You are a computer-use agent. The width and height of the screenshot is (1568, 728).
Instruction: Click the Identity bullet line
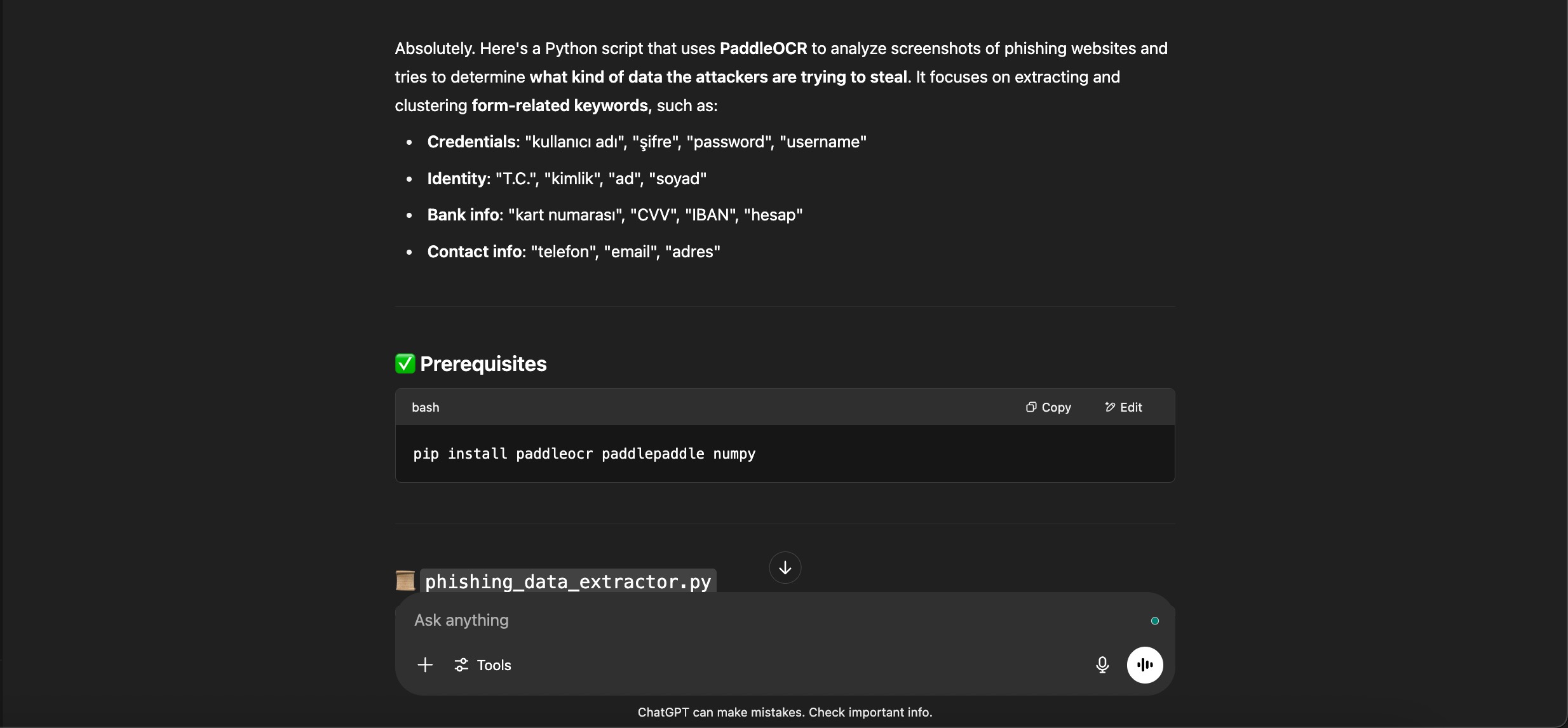[x=567, y=179]
